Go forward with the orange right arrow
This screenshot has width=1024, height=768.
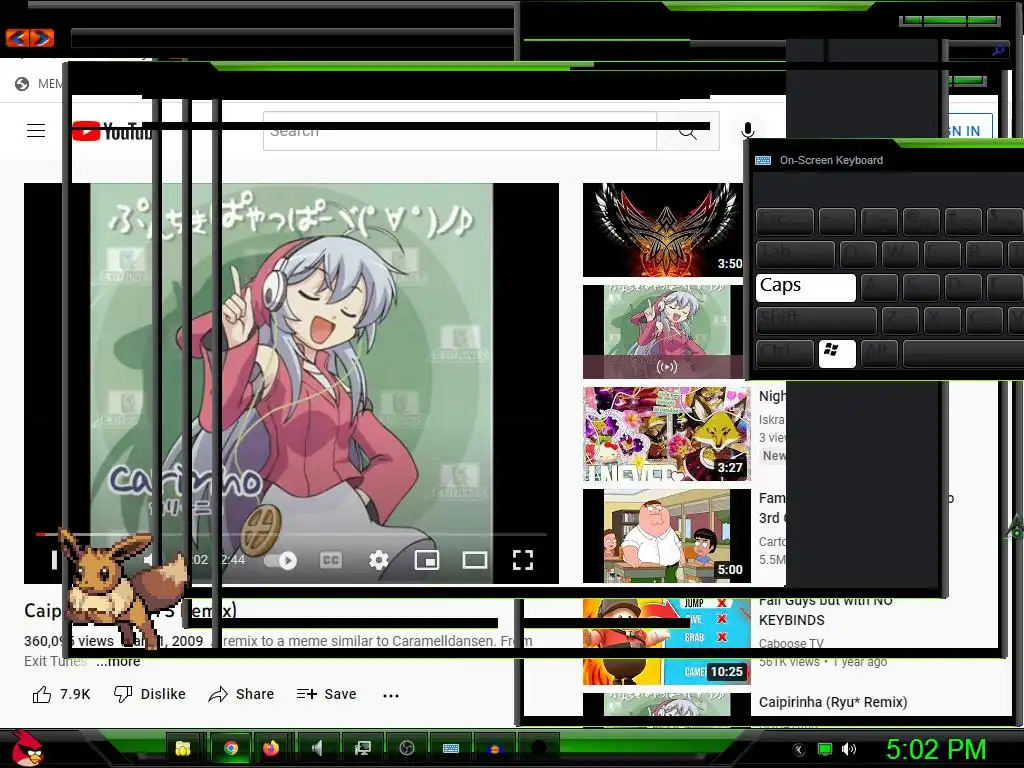click(x=41, y=39)
